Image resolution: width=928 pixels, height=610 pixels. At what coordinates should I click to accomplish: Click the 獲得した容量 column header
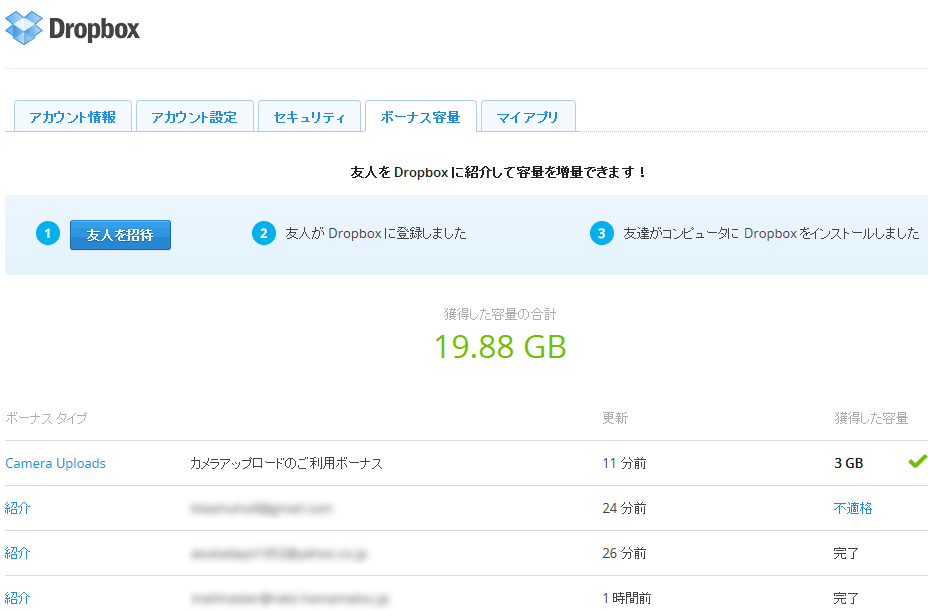871,418
